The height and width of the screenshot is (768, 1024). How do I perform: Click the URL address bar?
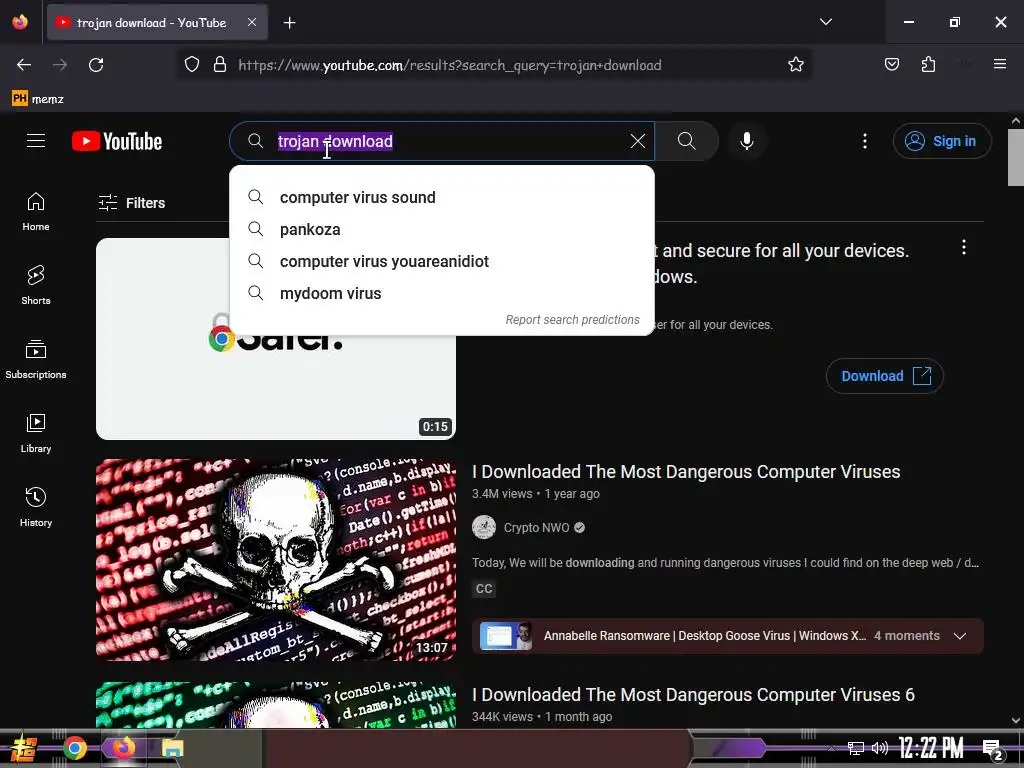tap(494, 65)
